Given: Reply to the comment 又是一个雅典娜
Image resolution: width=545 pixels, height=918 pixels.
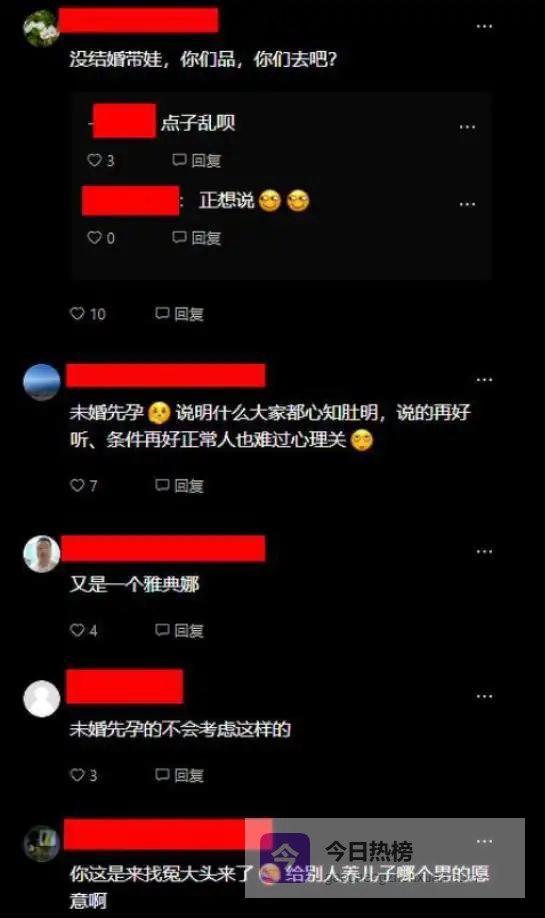Looking at the screenshot, I should tap(179, 630).
